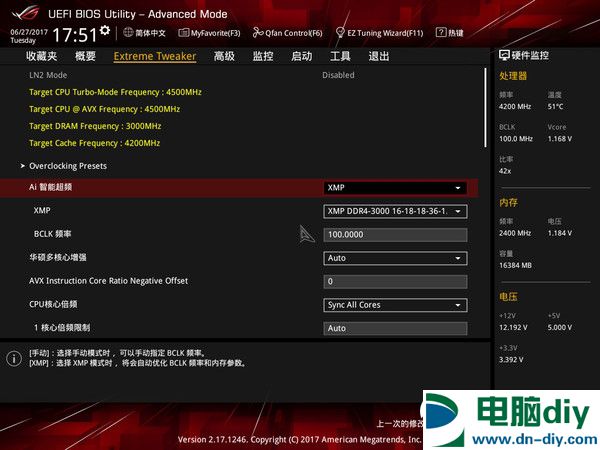The width and height of the screenshot is (600, 450).
Task: Click Target Cache Frequency : 4200MHz
Action: [x=95, y=143]
